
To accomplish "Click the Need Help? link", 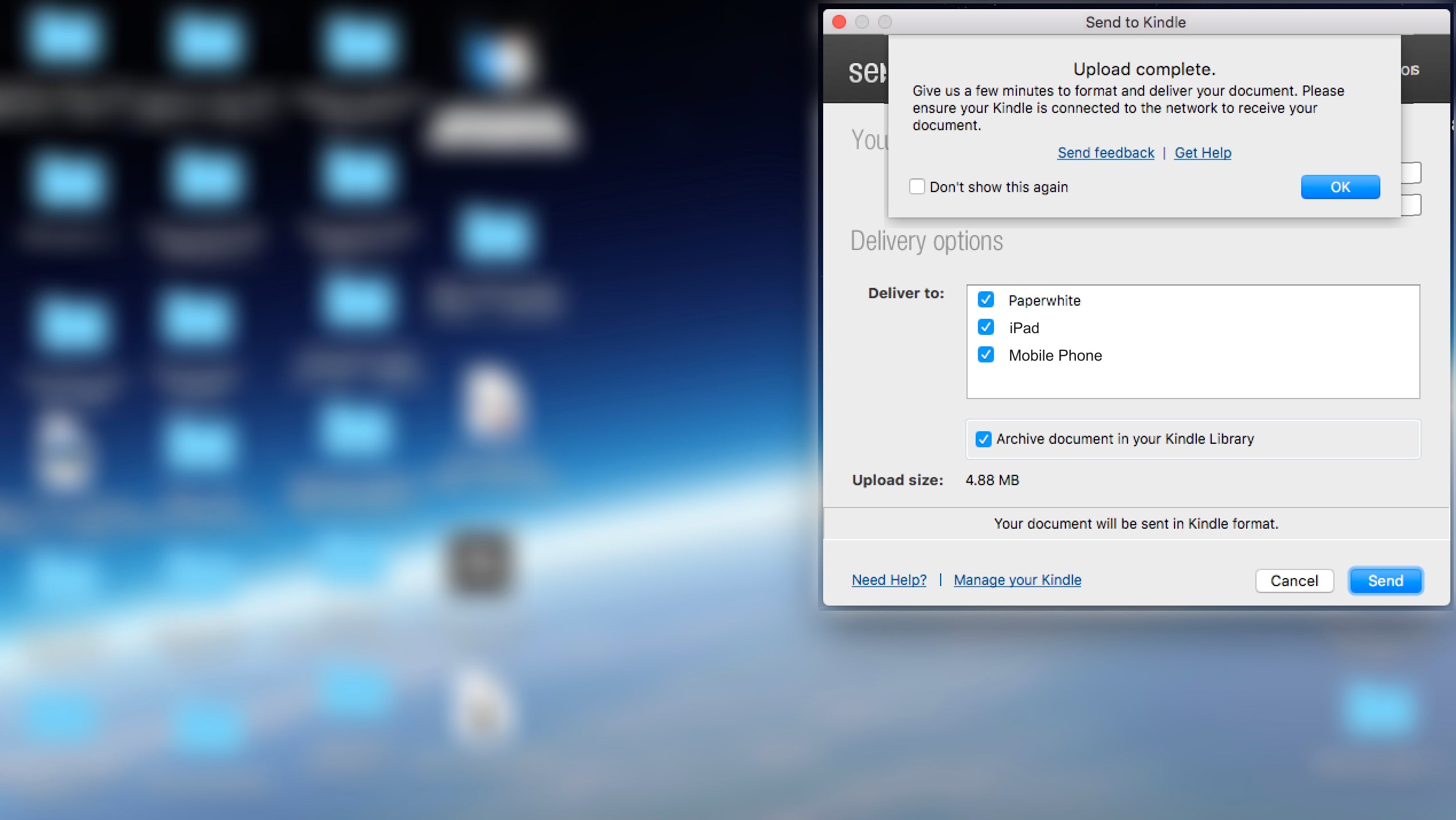I will 889,580.
